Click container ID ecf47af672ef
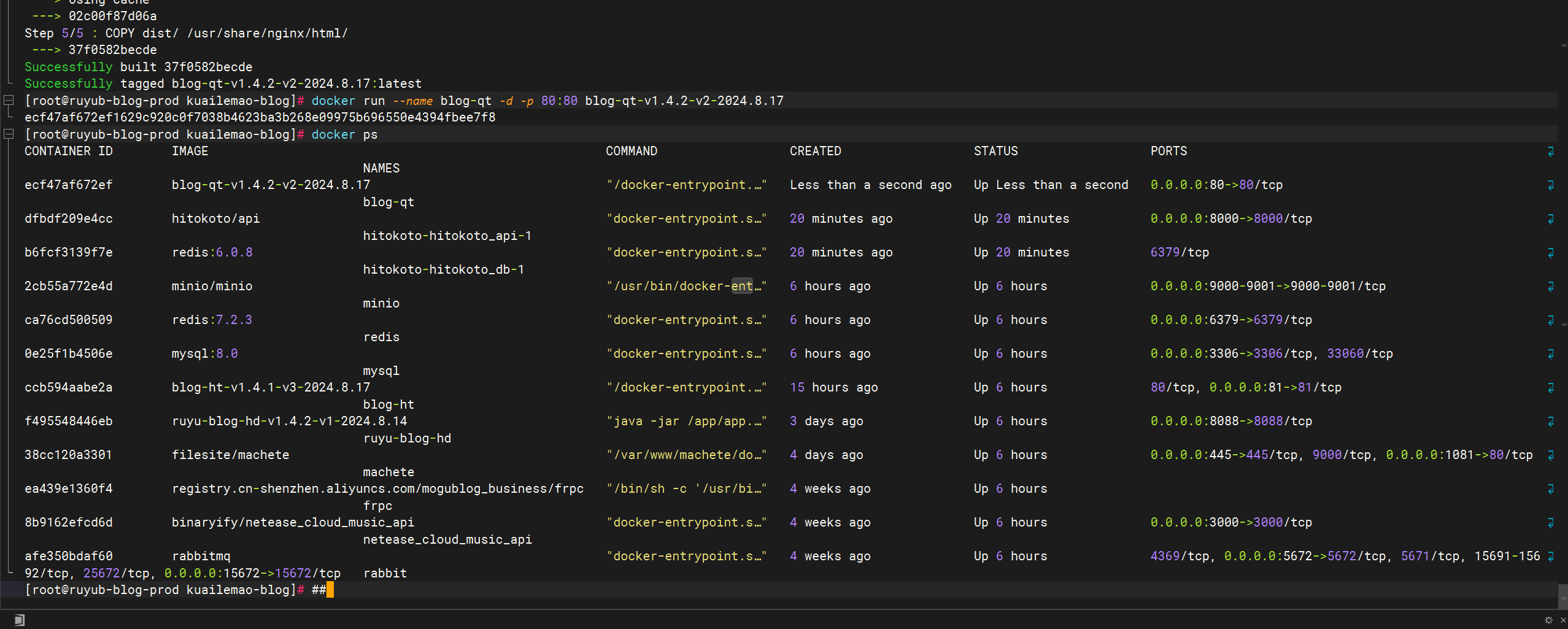 [69, 185]
